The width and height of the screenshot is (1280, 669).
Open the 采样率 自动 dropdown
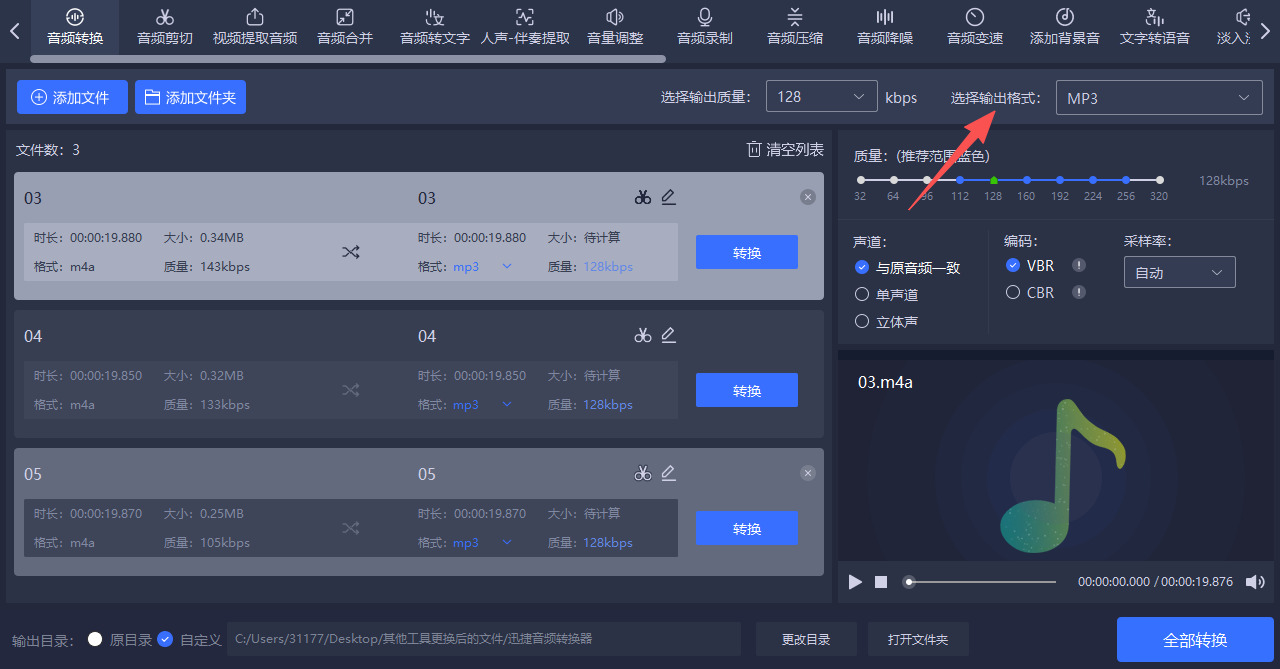(x=1180, y=272)
